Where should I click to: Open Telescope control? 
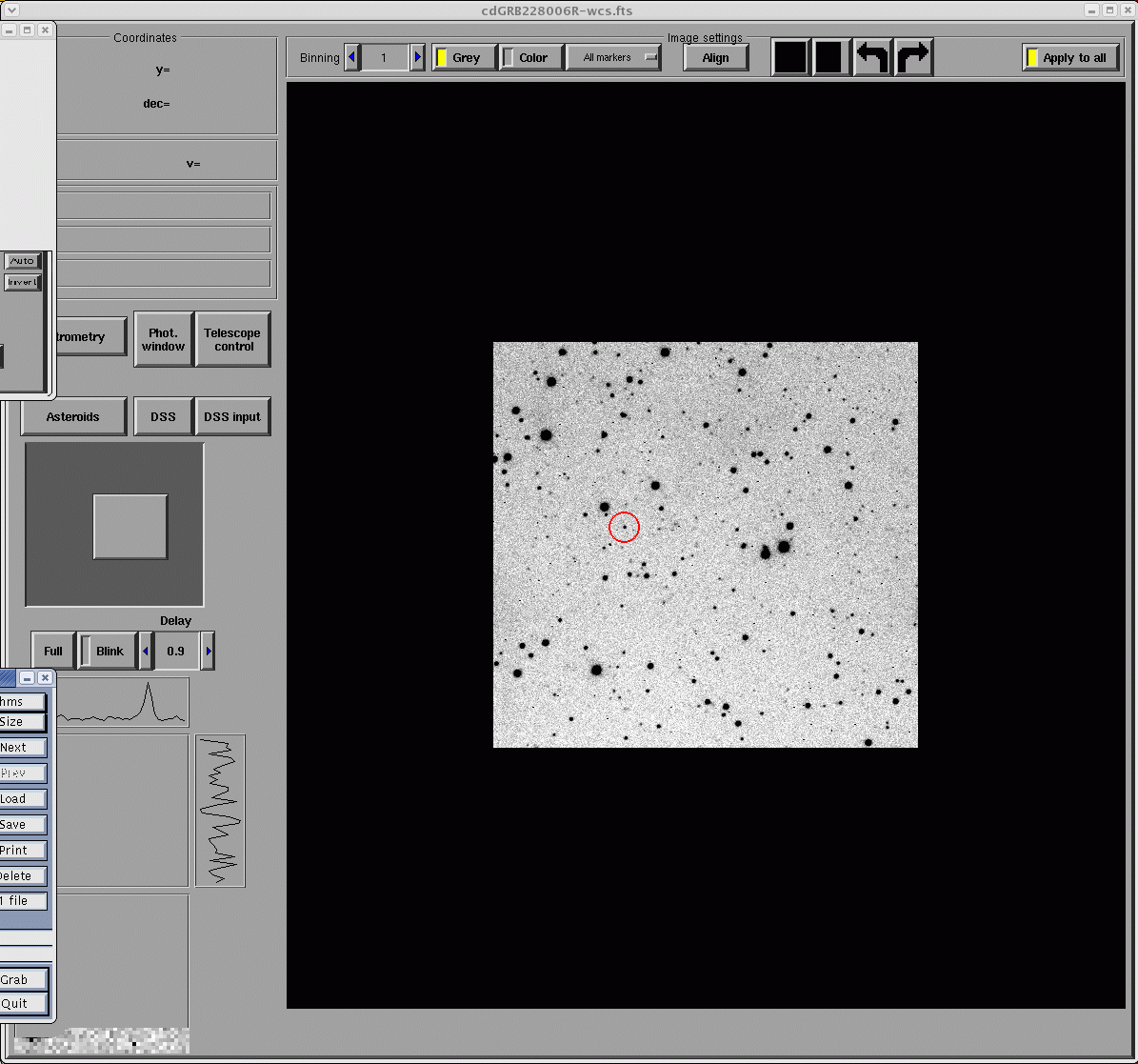(232, 340)
